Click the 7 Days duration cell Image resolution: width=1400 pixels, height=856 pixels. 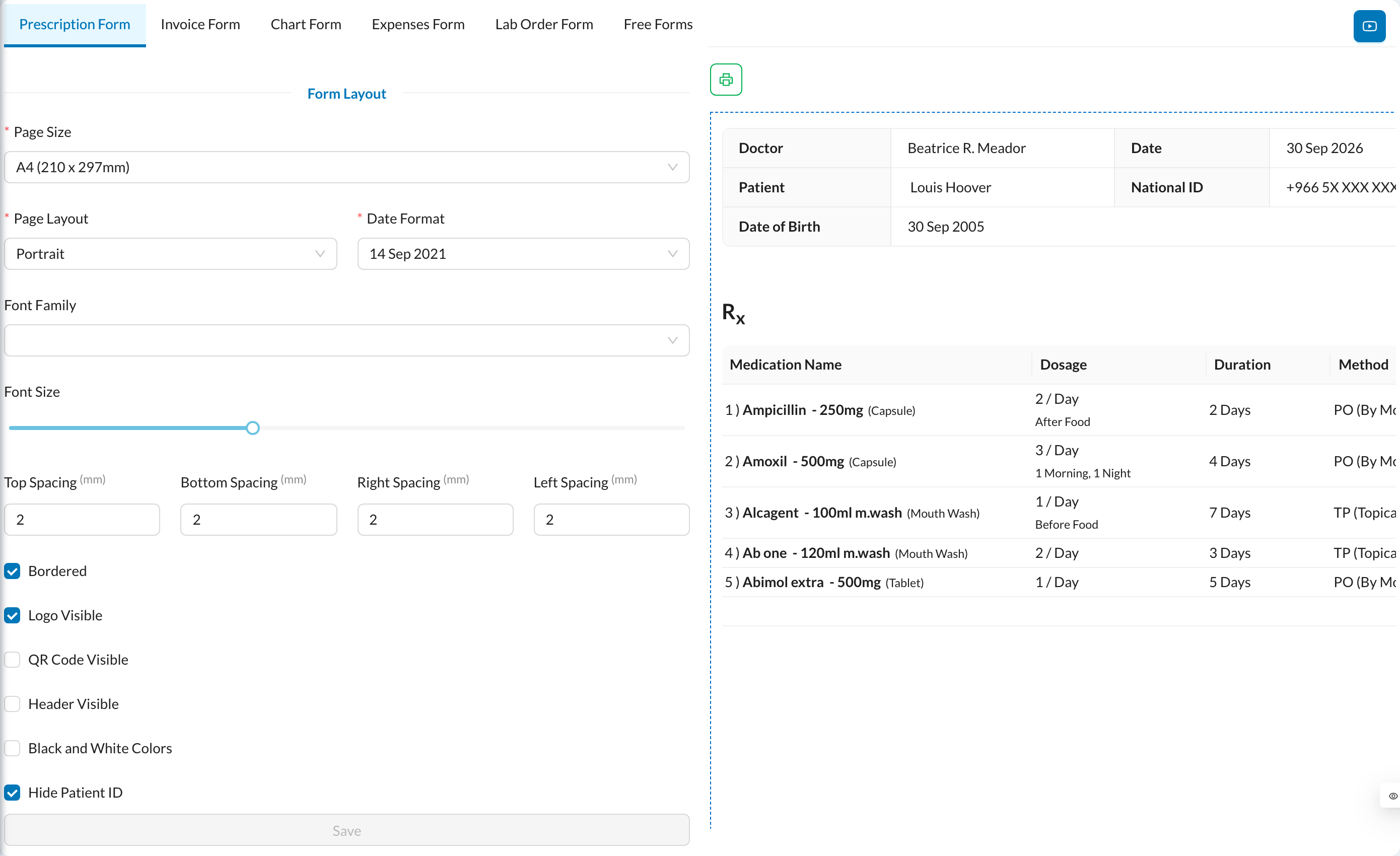click(1230, 513)
